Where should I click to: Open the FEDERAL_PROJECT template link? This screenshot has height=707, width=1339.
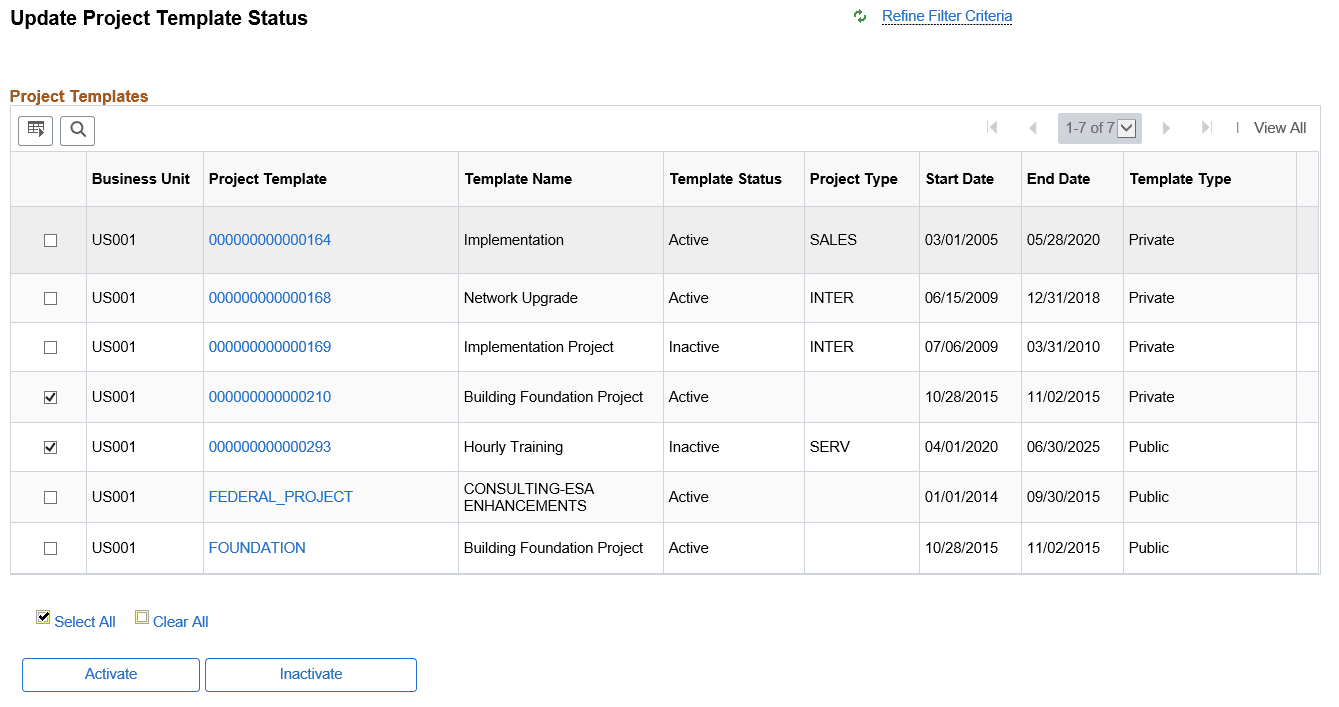coord(280,496)
